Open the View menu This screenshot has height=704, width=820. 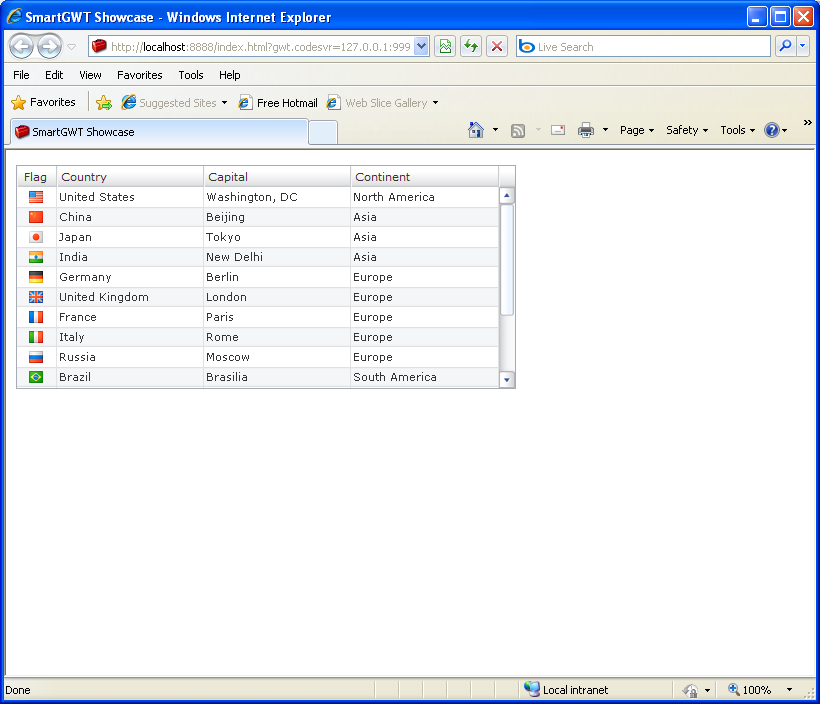90,75
